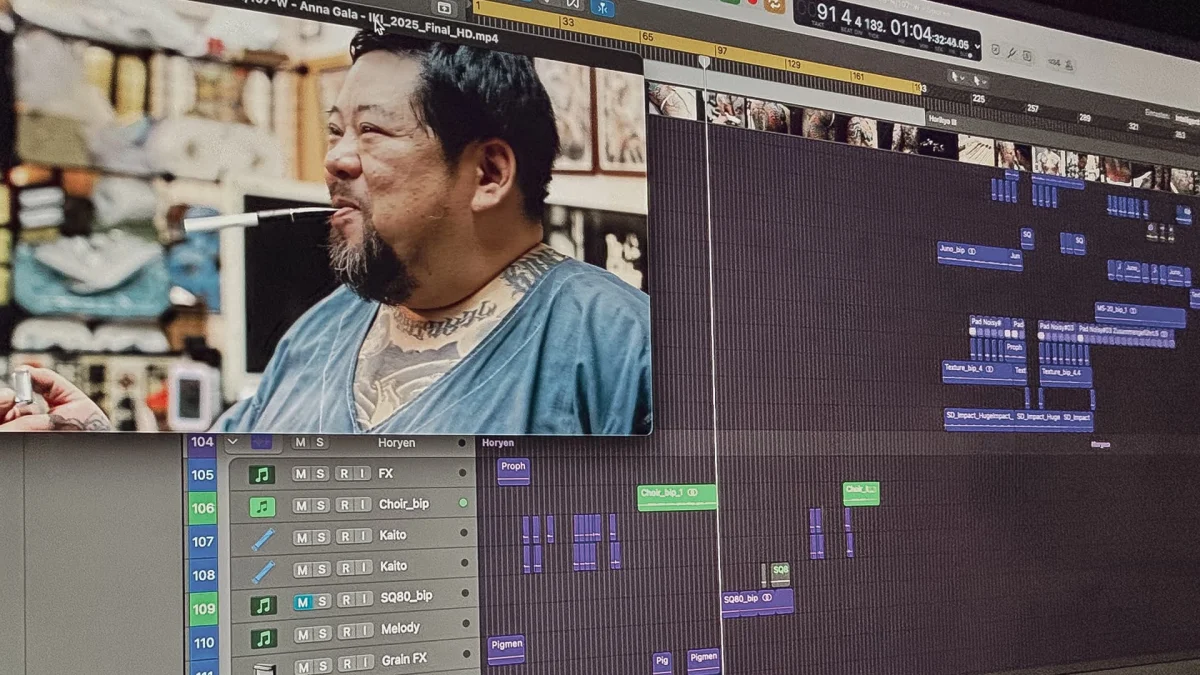The height and width of the screenshot is (675, 1200).
Task: Select the Juno_bip region
Action: 979,255
